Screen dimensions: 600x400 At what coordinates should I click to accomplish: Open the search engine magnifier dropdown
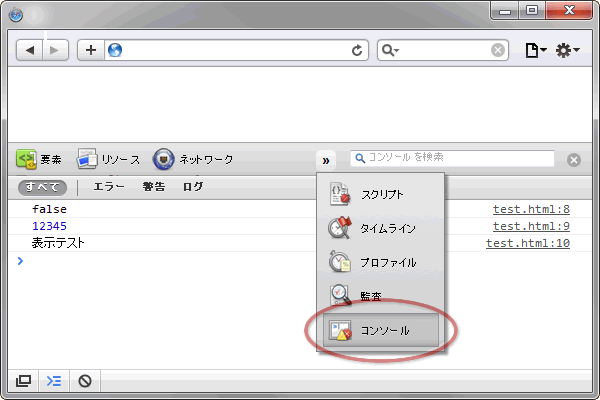(x=390, y=50)
